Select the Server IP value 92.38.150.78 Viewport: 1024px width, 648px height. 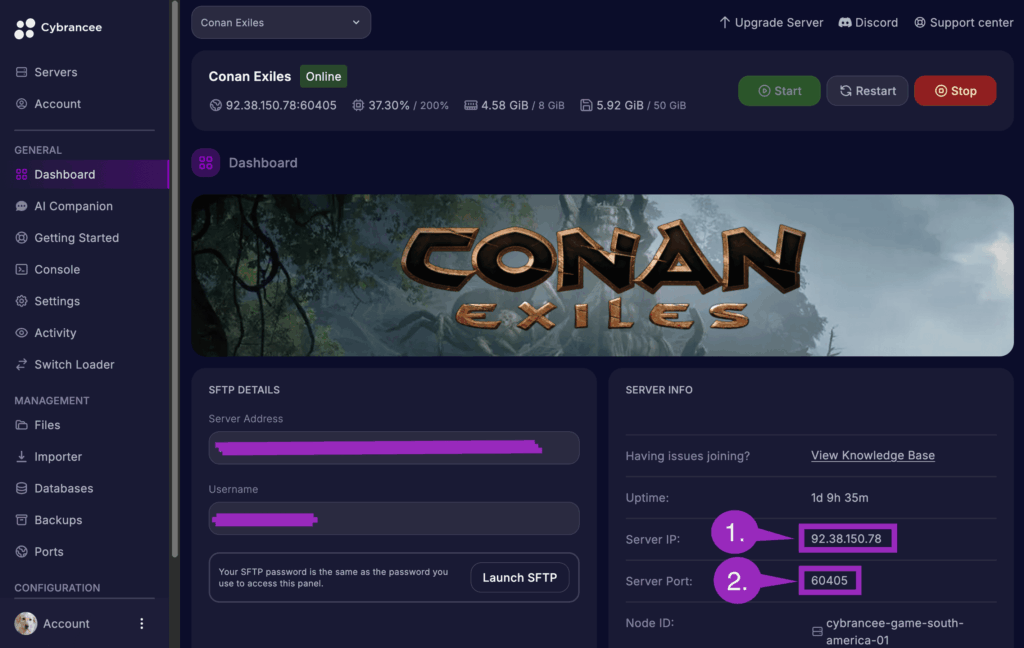846,539
